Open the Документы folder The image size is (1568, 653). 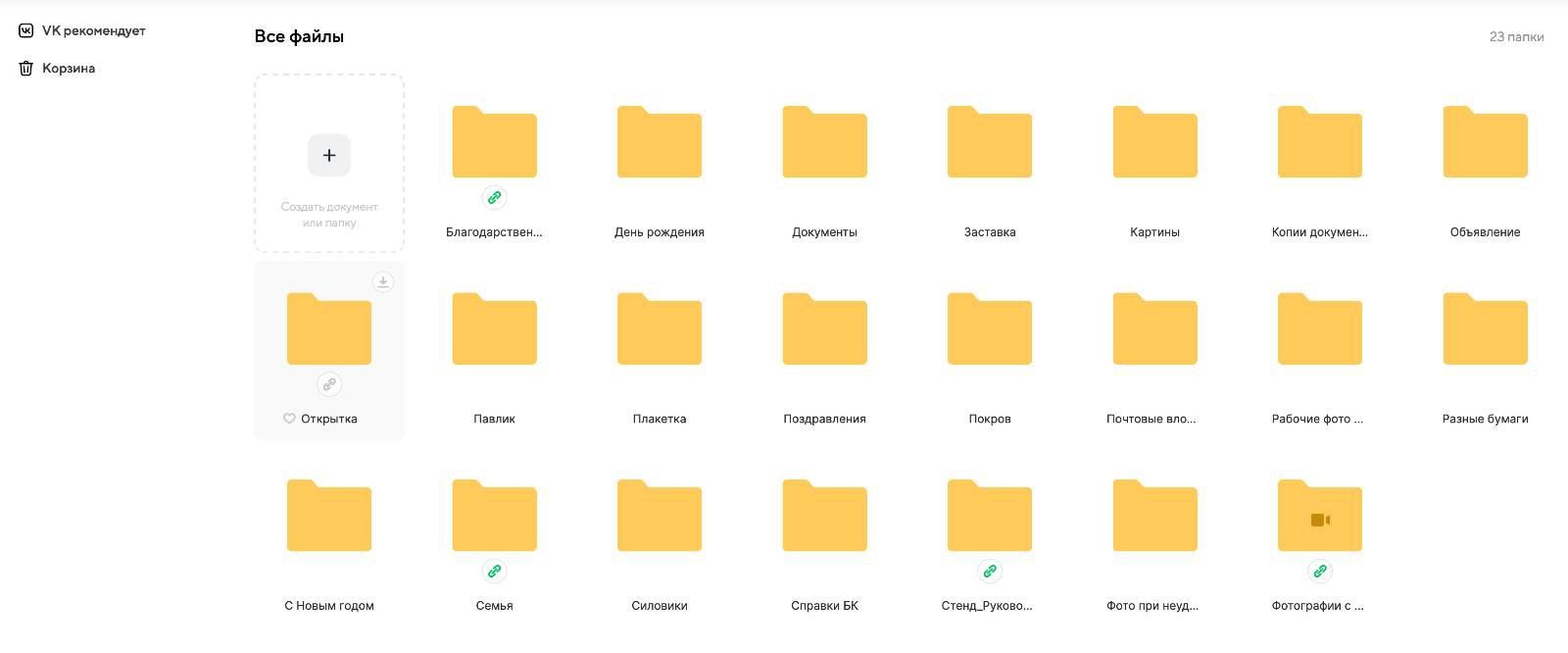tap(824, 143)
